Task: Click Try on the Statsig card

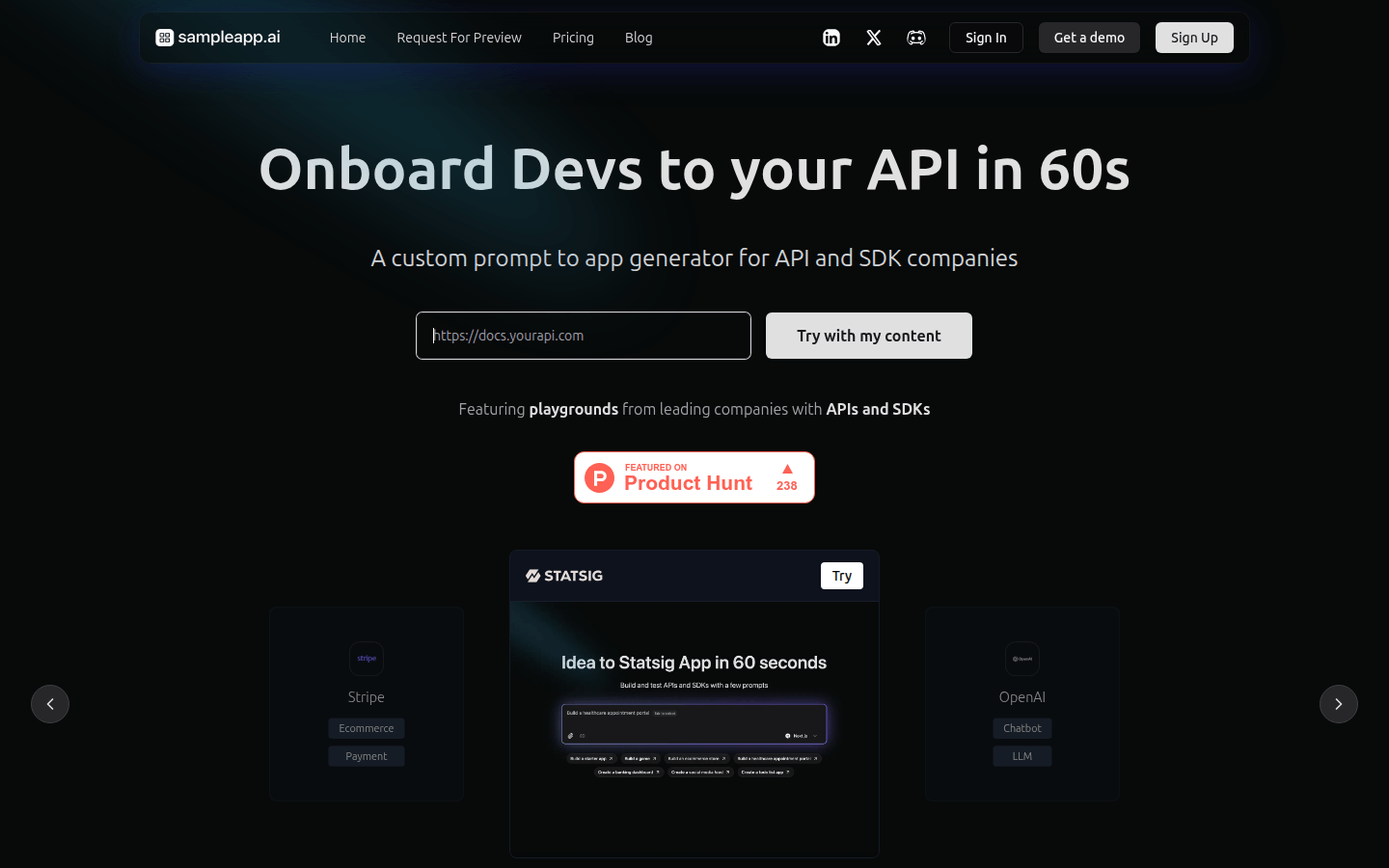Action: point(841,576)
